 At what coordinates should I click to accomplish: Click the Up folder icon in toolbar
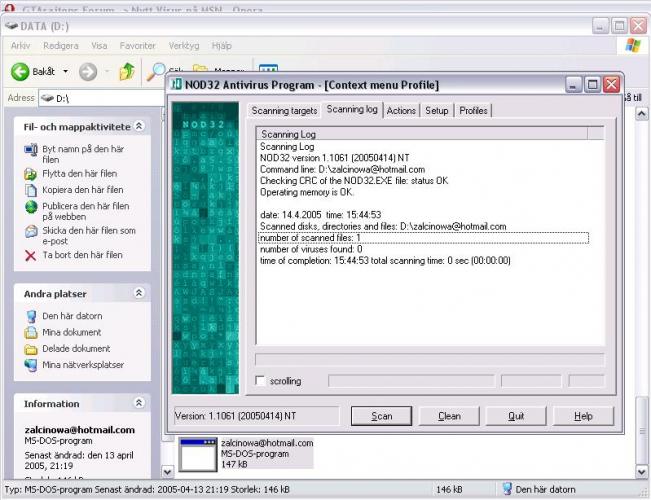[x=127, y=72]
